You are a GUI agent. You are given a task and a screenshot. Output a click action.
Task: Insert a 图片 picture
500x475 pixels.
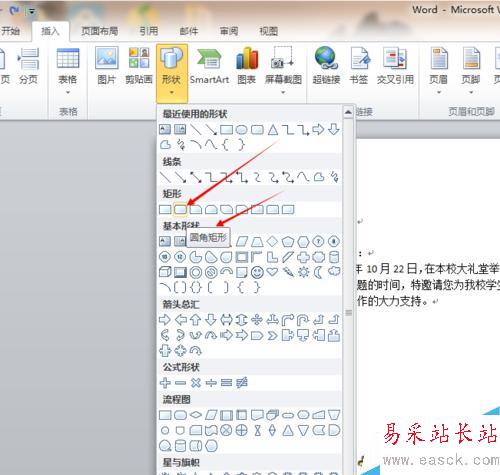(x=106, y=66)
